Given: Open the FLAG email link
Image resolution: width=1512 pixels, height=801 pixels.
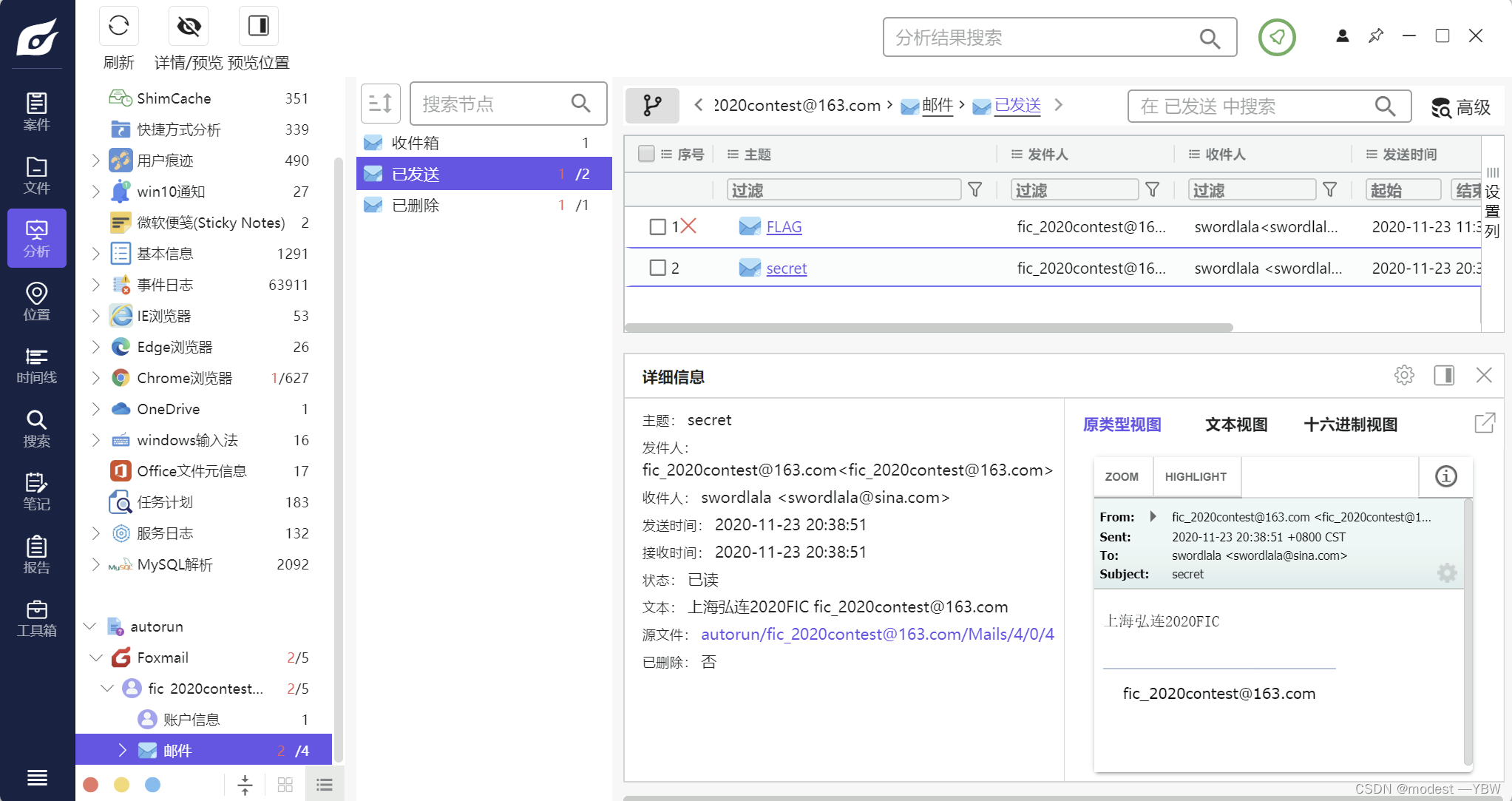Looking at the screenshot, I should [784, 227].
